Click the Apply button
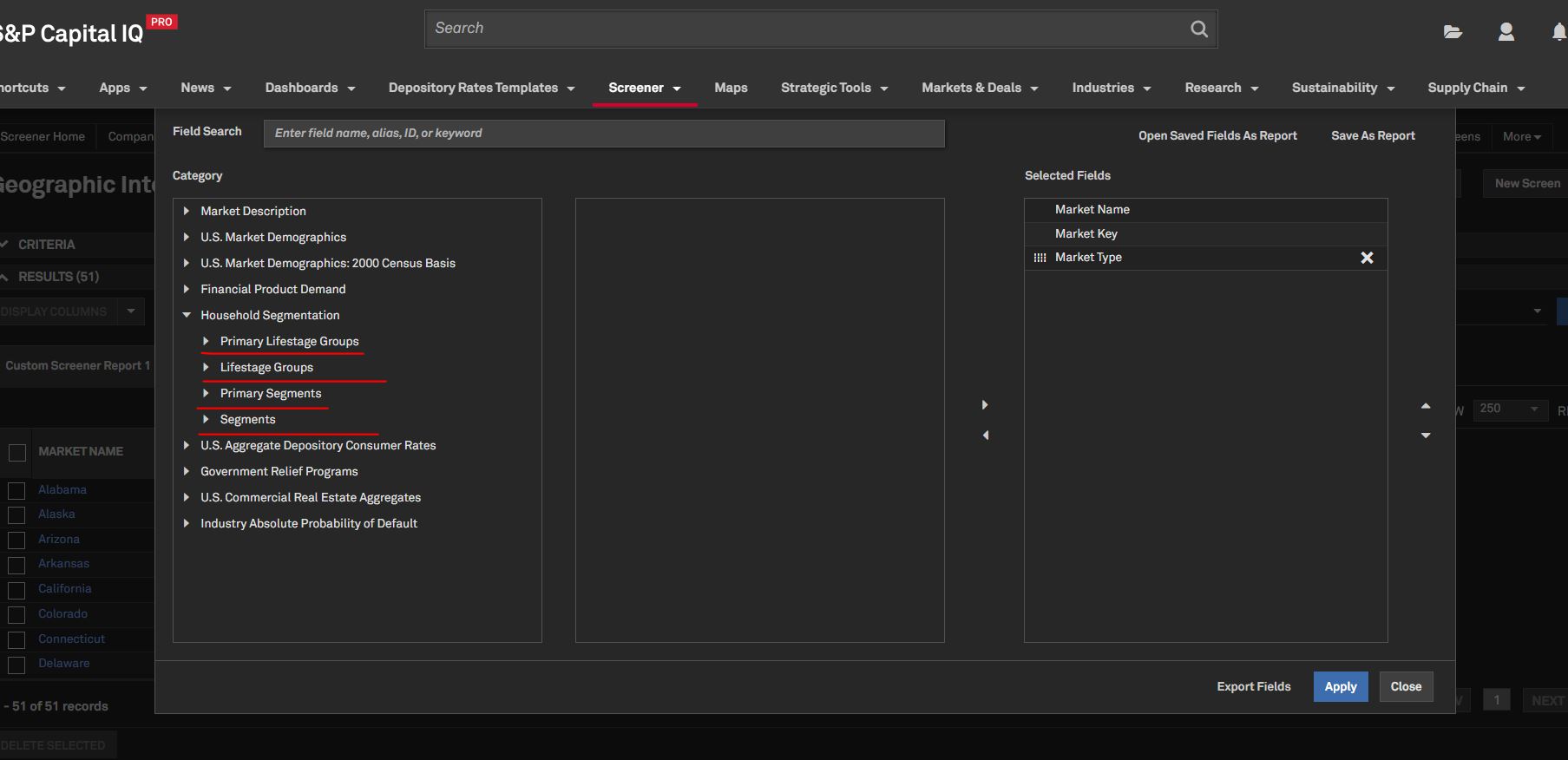 (1340, 686)
